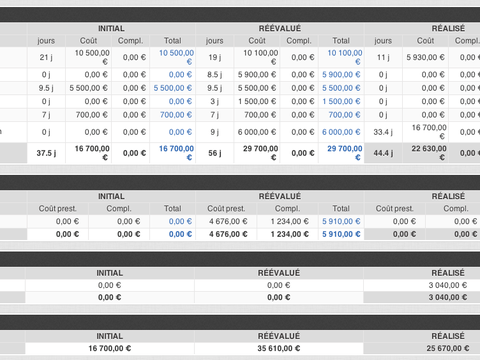Open the réévalué total 10 100,00 € link

[345, 57]
